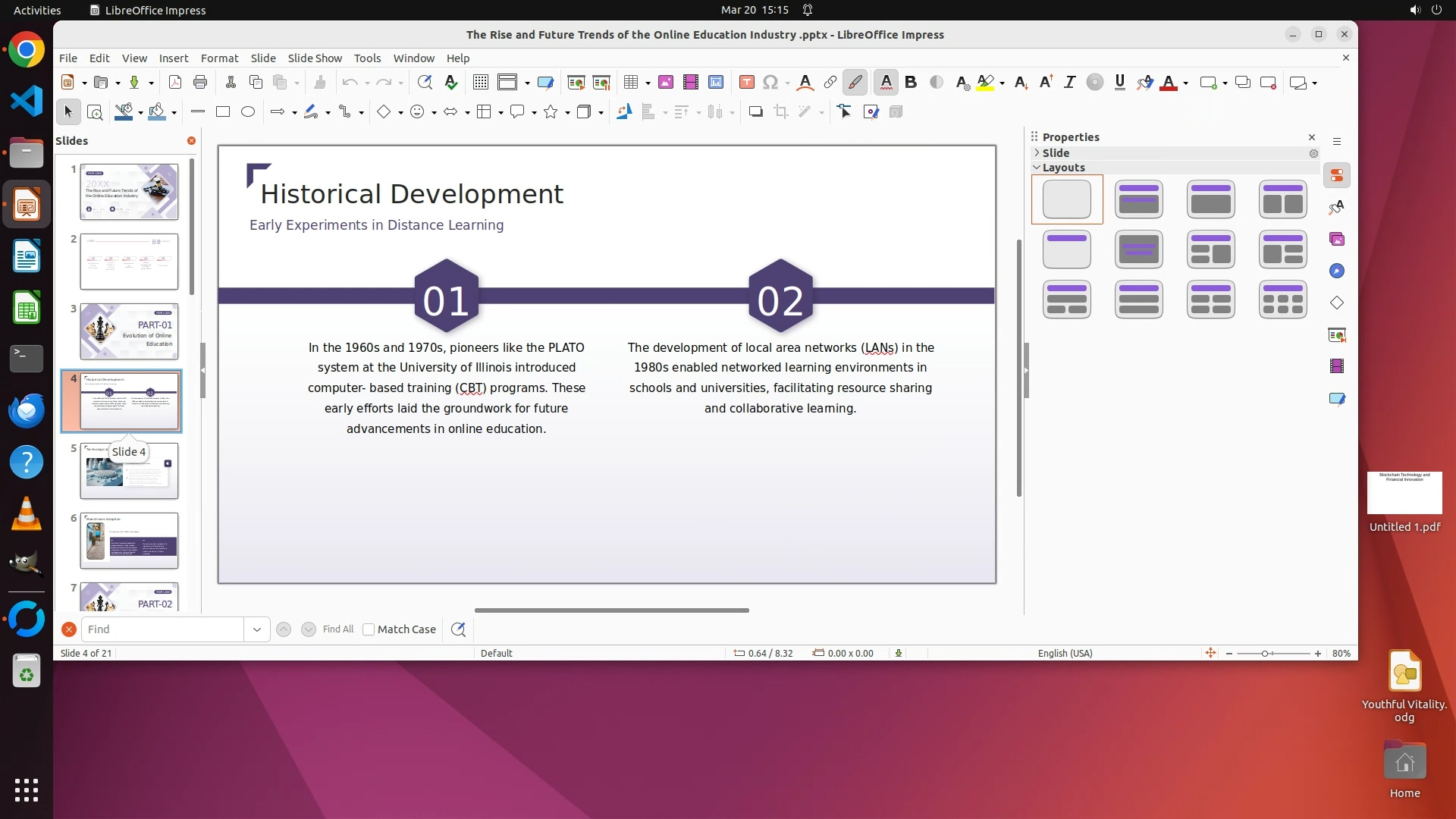Click the Export as PDF icon

[x=175, y=83]
